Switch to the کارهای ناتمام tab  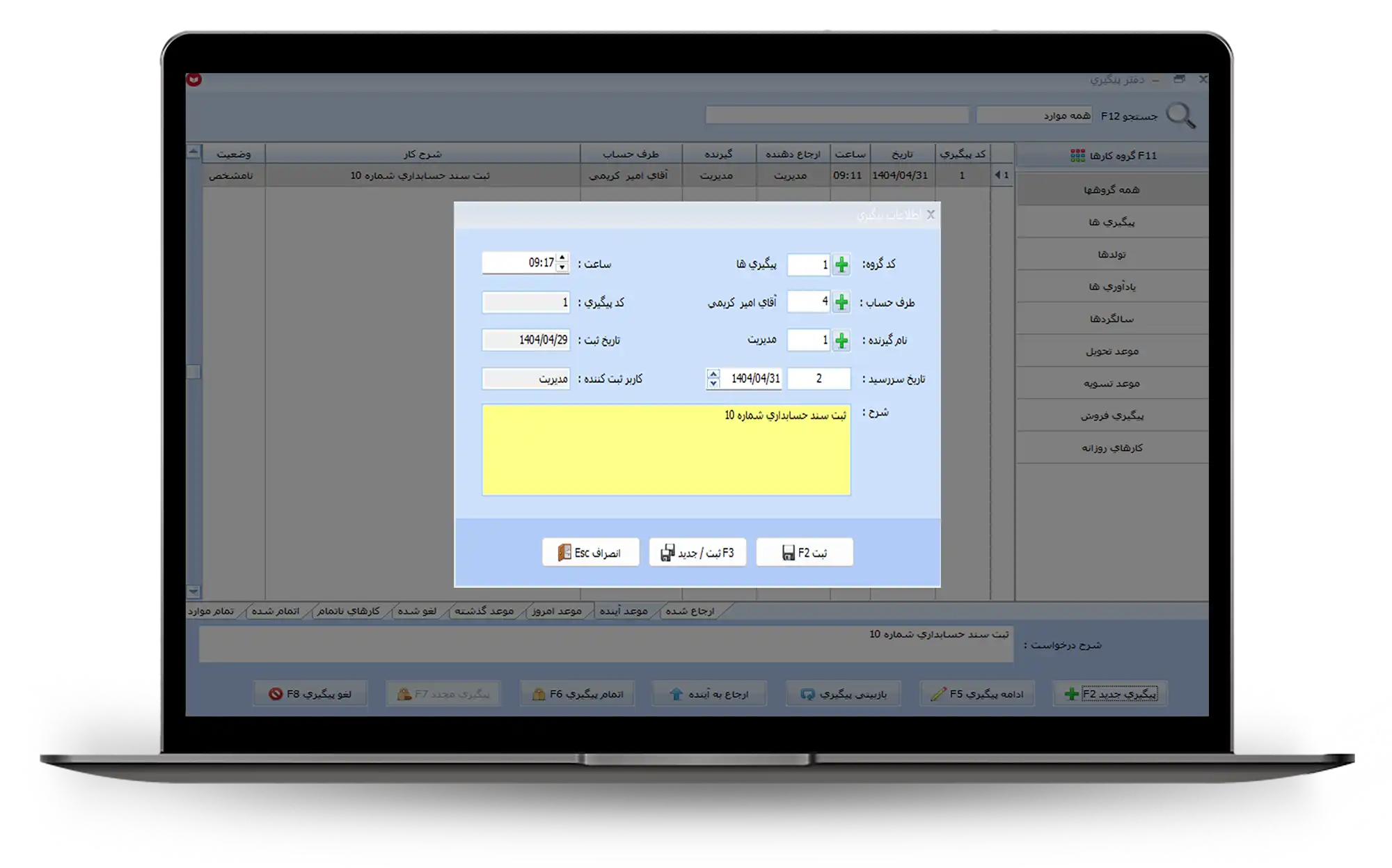click(348, 611)
